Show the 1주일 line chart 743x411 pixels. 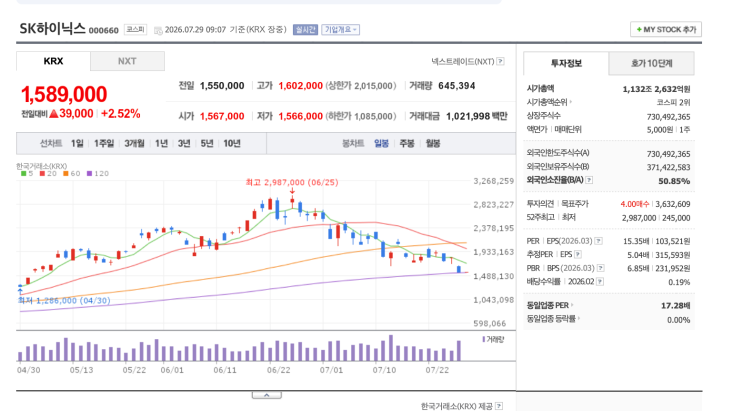tap(104, 144)
